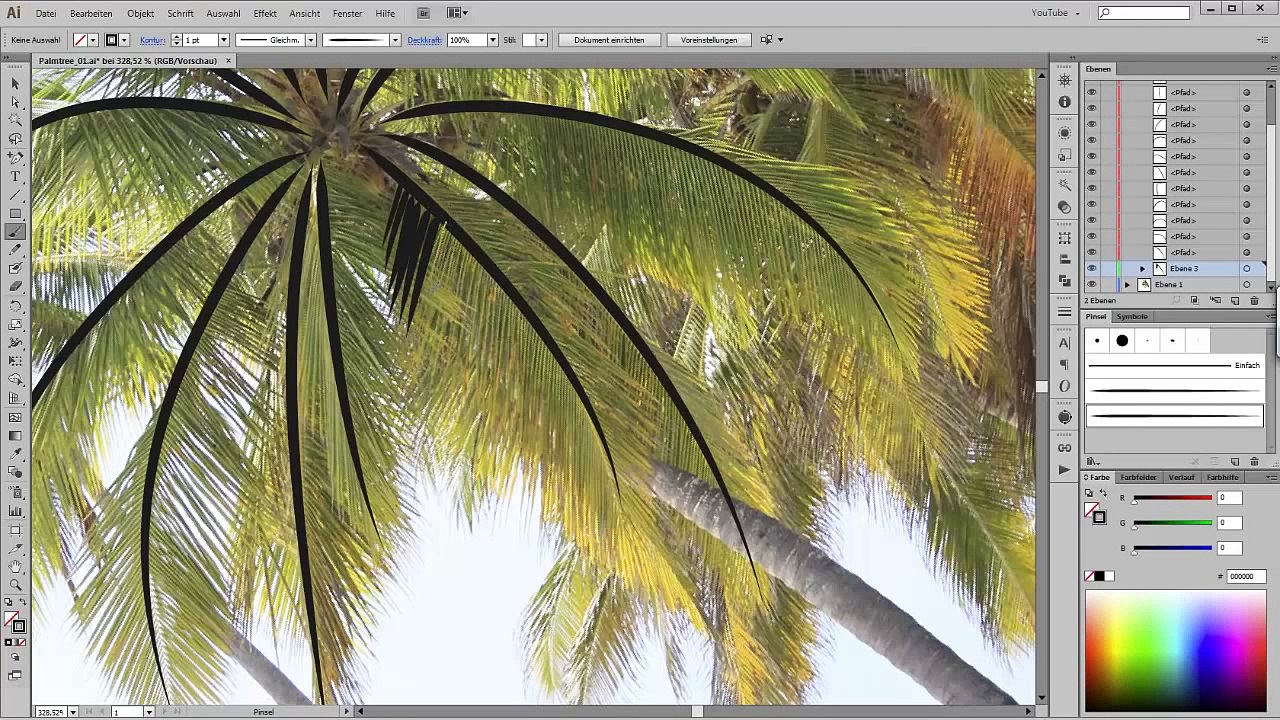
Task: Open the brush definition dropdown
Action: coord(395,40)
